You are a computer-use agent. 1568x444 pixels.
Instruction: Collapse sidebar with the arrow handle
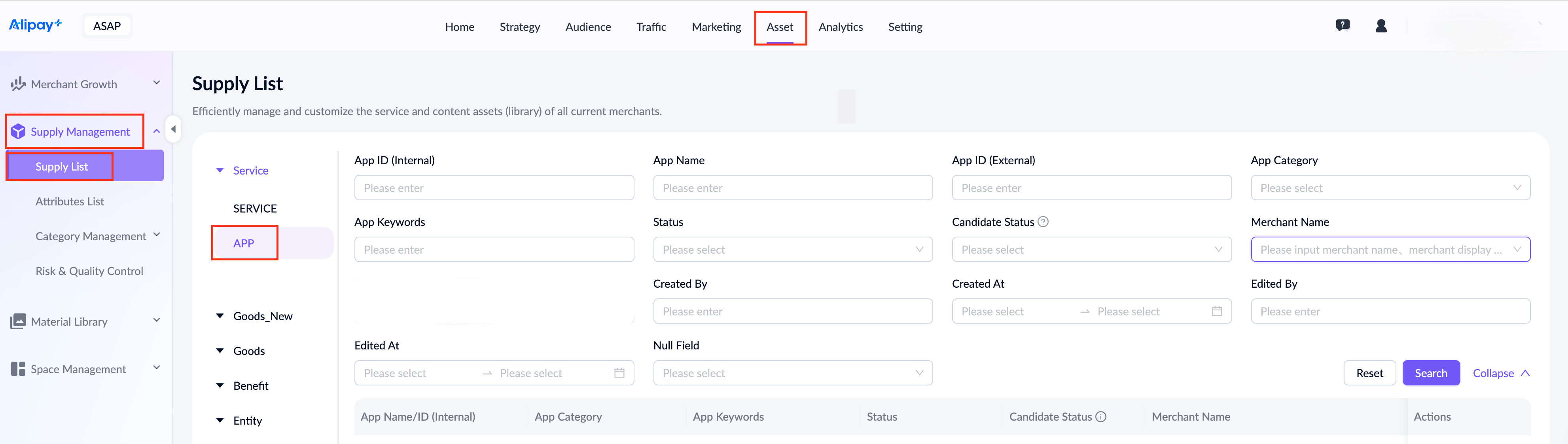[x=174, y=129]
